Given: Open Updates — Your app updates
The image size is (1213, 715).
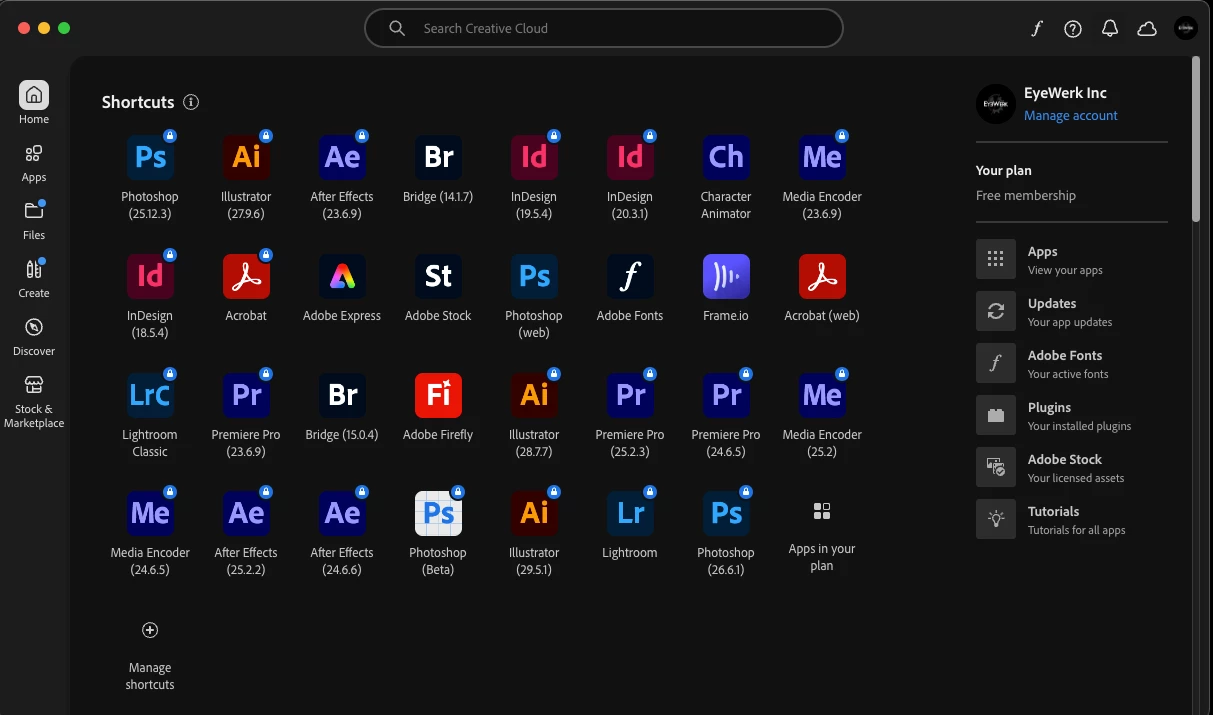Looking at the screenshot, I should pos(1072,312).
